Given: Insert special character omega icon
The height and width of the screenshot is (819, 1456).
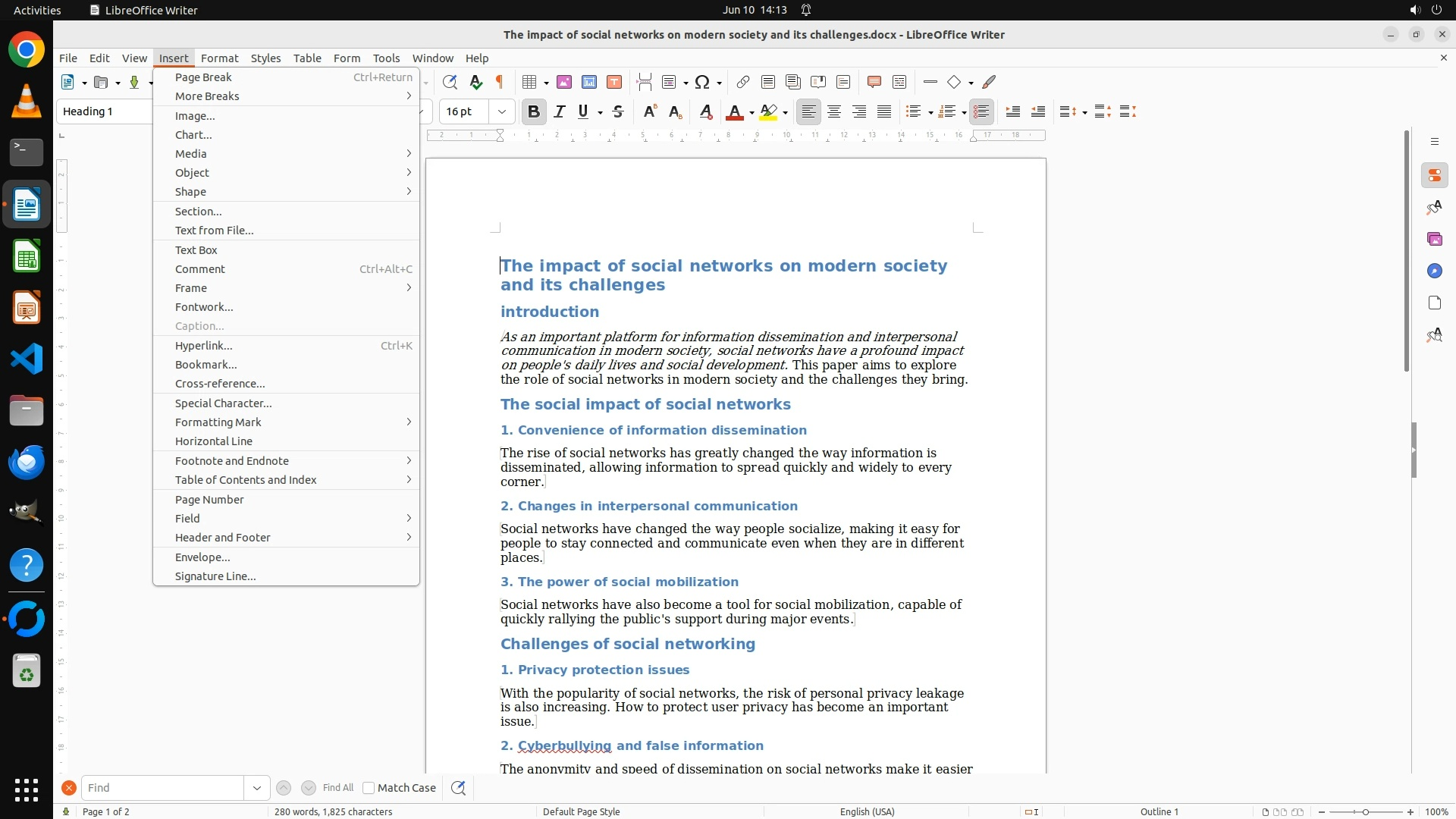Looking at the screenshot, I should click(702, 82).
